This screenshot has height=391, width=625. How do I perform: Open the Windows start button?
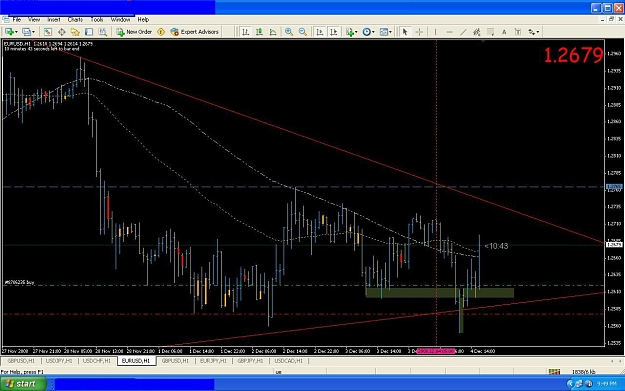tap(23, 384)
